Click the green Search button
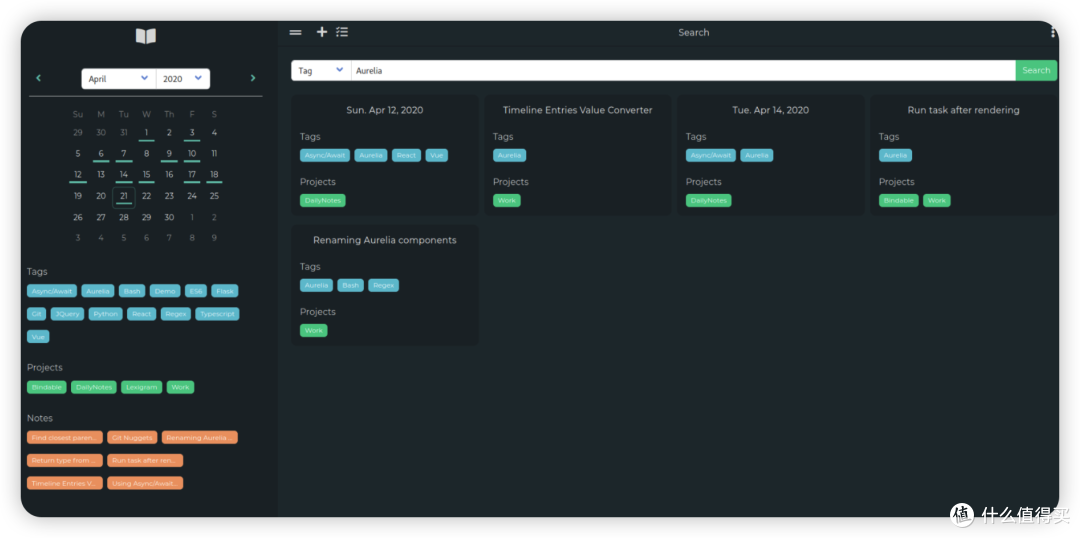The width and height of the screenshot is (1080, 538). (1036, 70)
